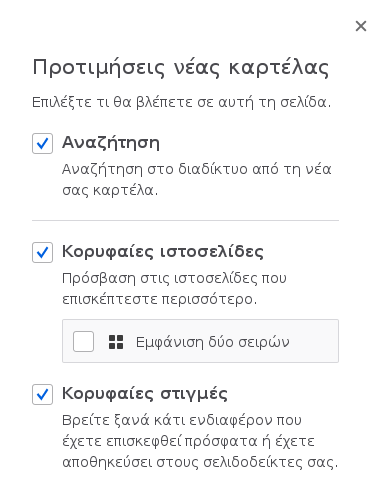Image resolution: width=374 pixels, height=480 pixels.
Task: Close the new tab preferences panel
Action: [361, 26]
